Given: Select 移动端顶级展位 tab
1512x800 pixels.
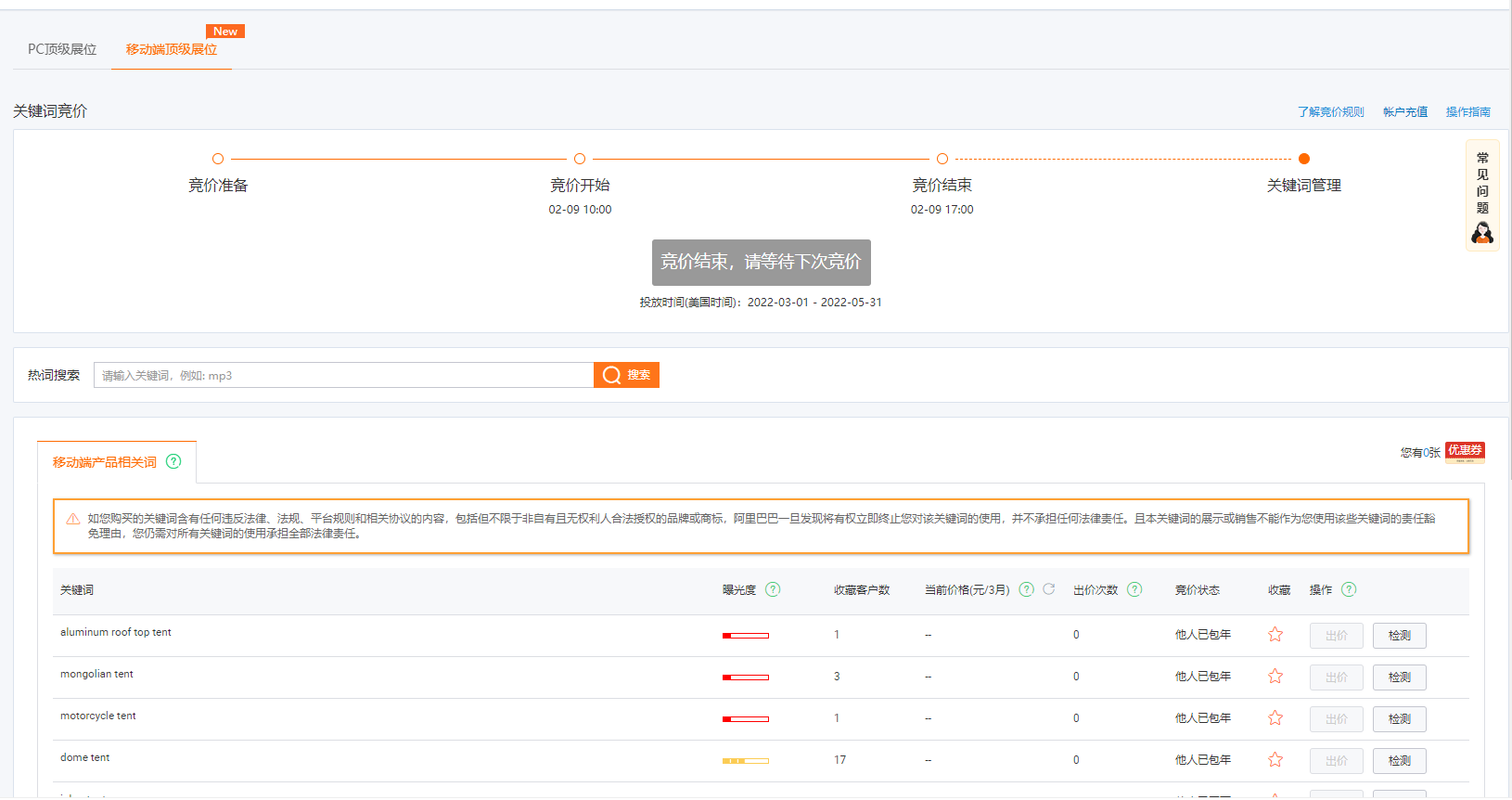Looking at the screenshot, I should click(x=172, y=49).
